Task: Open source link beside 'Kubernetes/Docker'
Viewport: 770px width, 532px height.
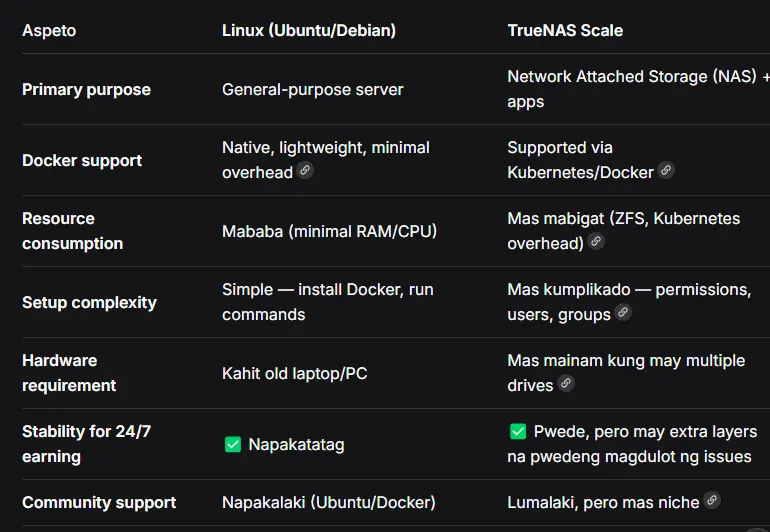Action: pos(666,170)
